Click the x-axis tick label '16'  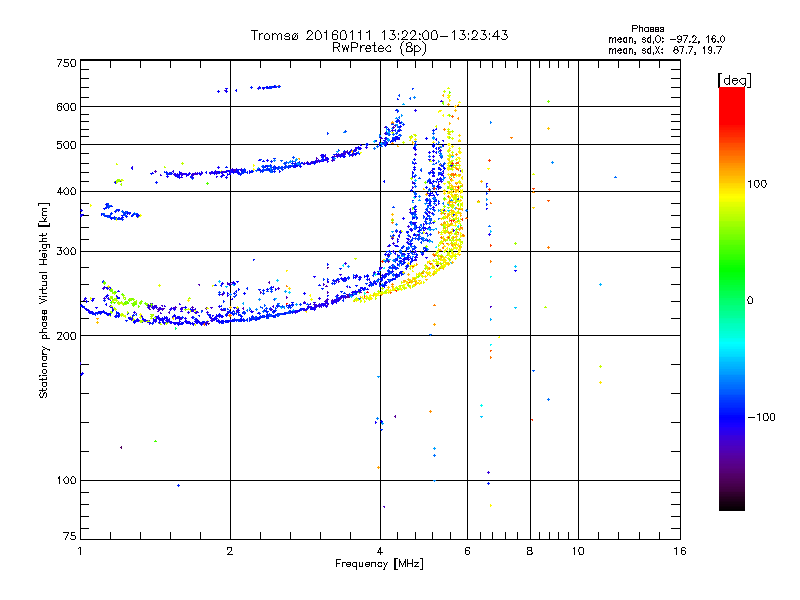[680, 551]
